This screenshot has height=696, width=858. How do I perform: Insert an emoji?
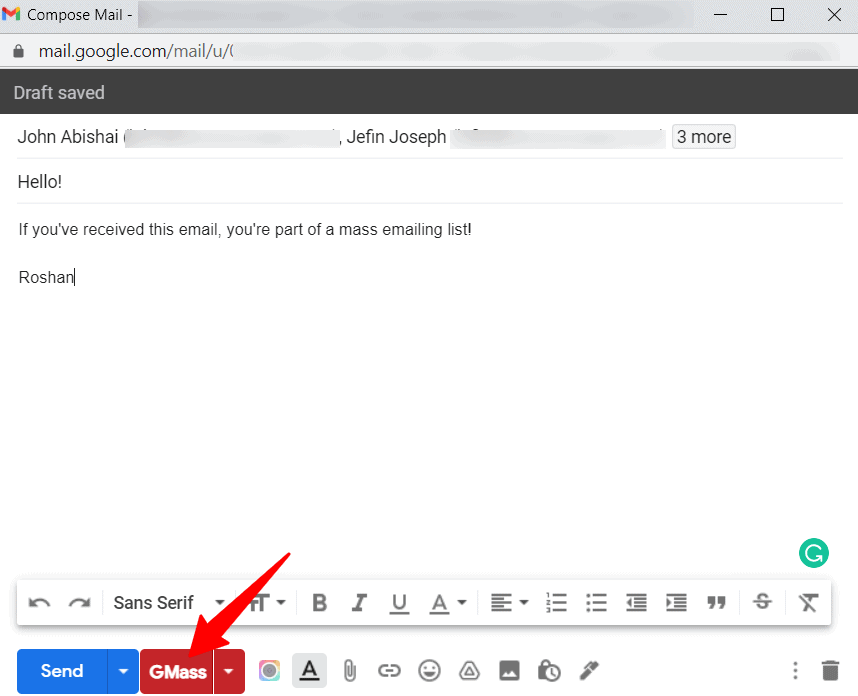click(x=429, y=671)
